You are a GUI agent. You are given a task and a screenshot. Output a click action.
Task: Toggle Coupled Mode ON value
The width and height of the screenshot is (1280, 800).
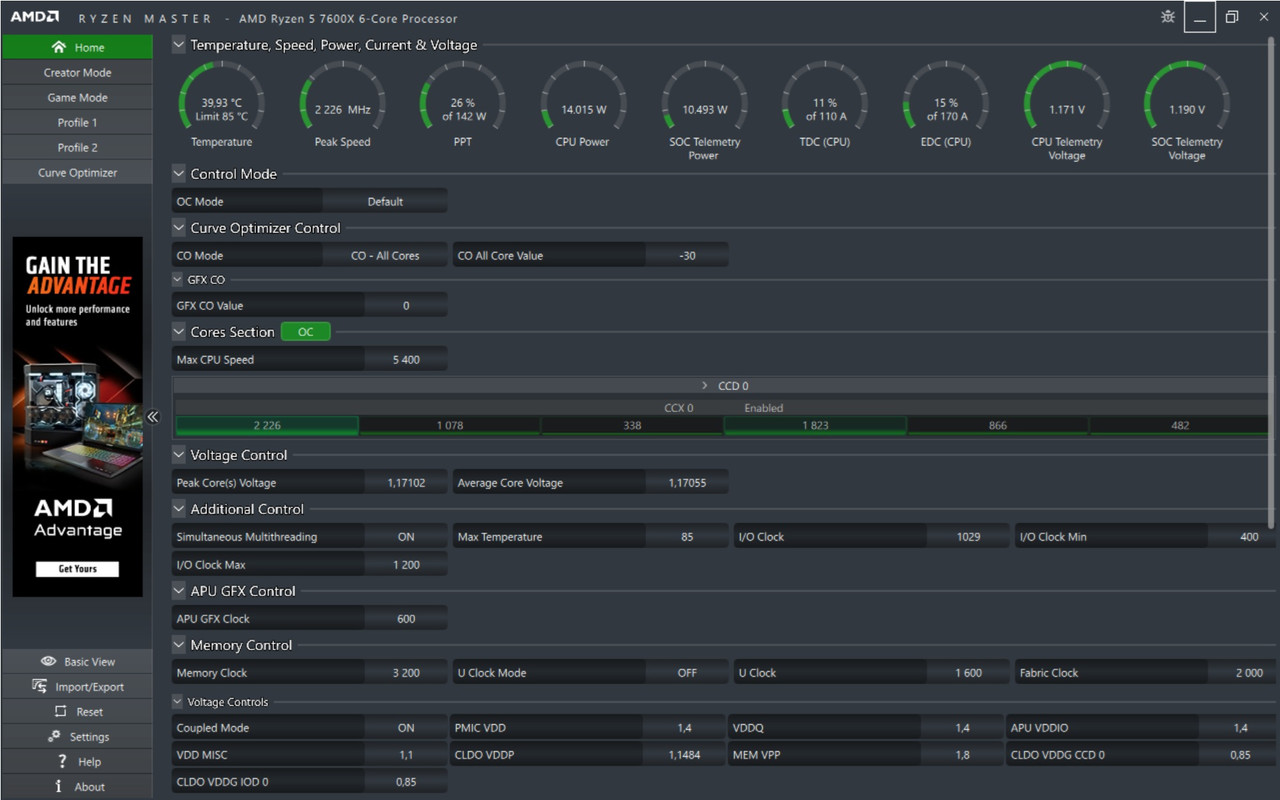pos(406,728)
